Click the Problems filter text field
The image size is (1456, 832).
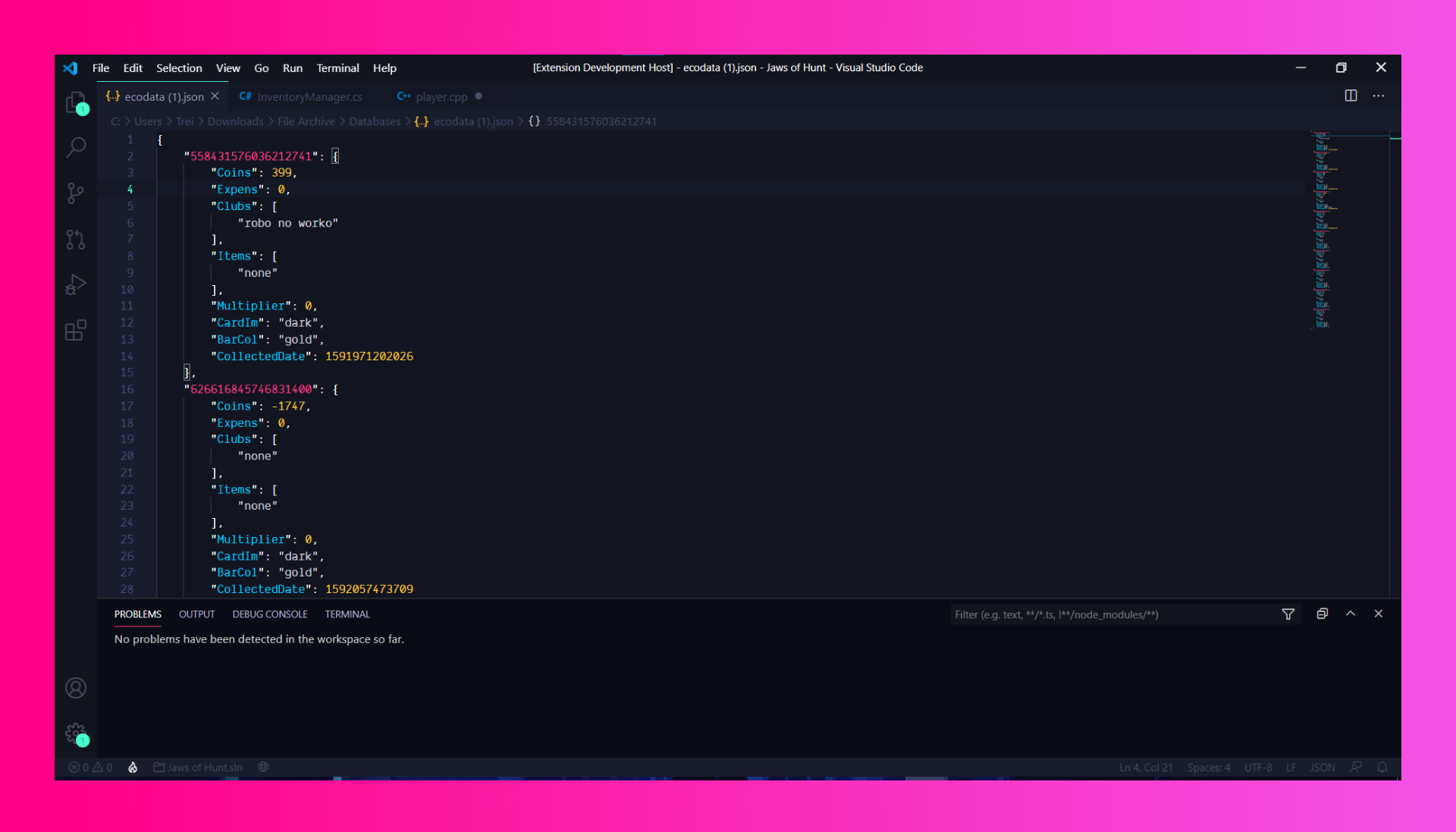pos(1107,614)
